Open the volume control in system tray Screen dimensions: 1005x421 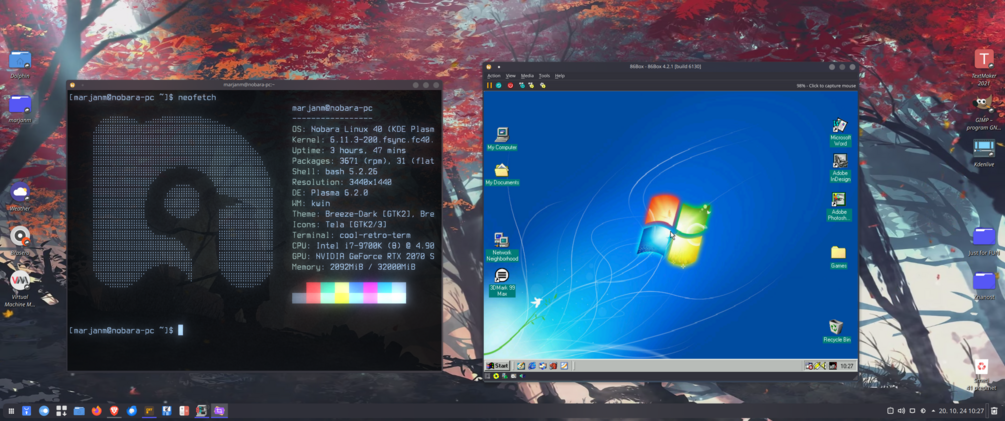[901, 411]
